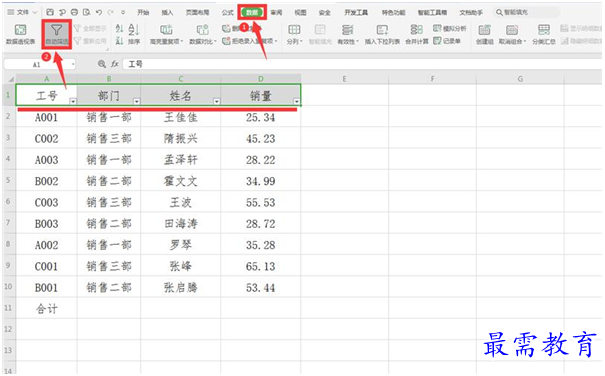
Task: Open the filter dropdown on 工号 header
Action: point(73,101)
